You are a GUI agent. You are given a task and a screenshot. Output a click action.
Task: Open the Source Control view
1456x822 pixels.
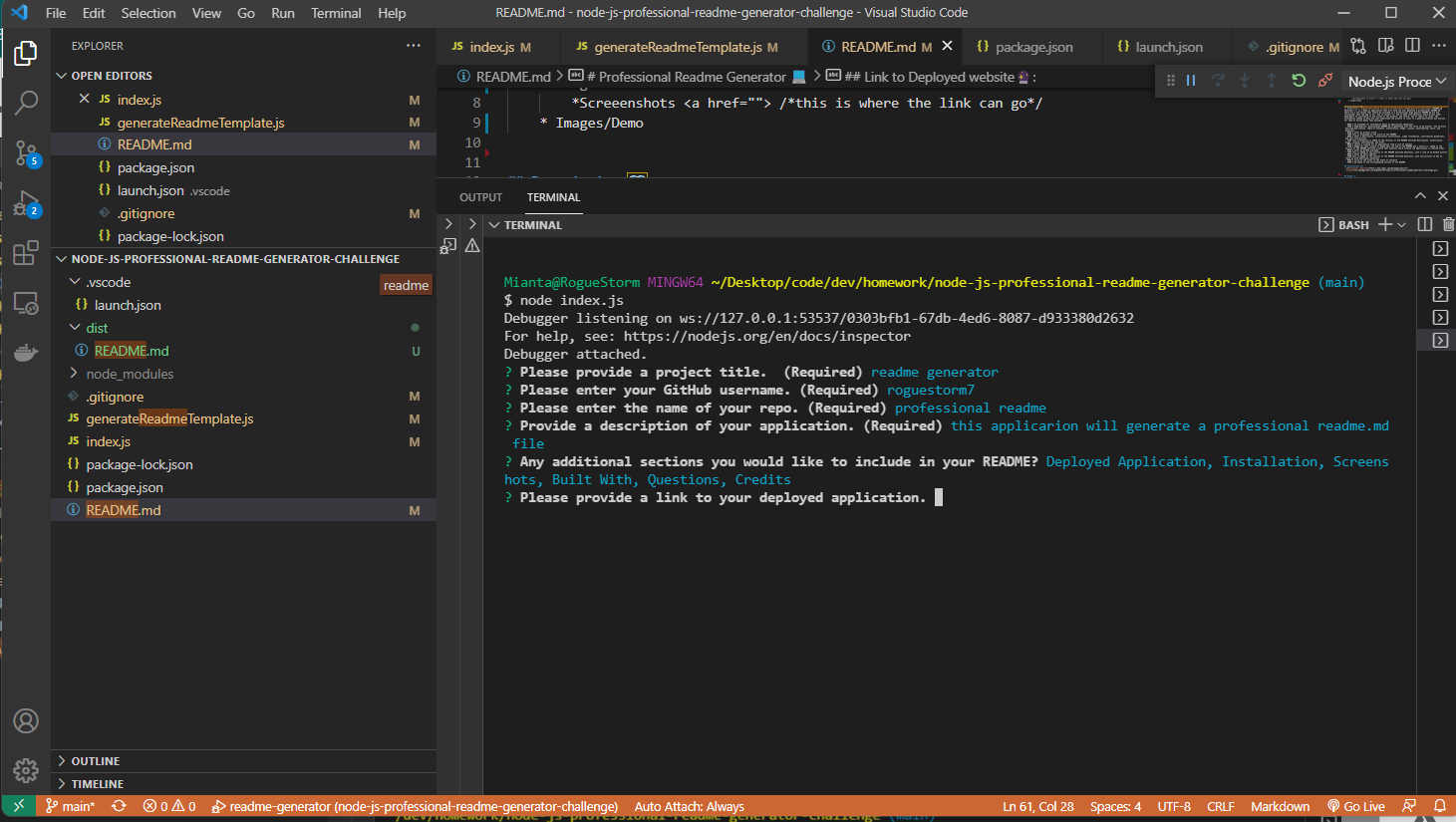point(26,152)
